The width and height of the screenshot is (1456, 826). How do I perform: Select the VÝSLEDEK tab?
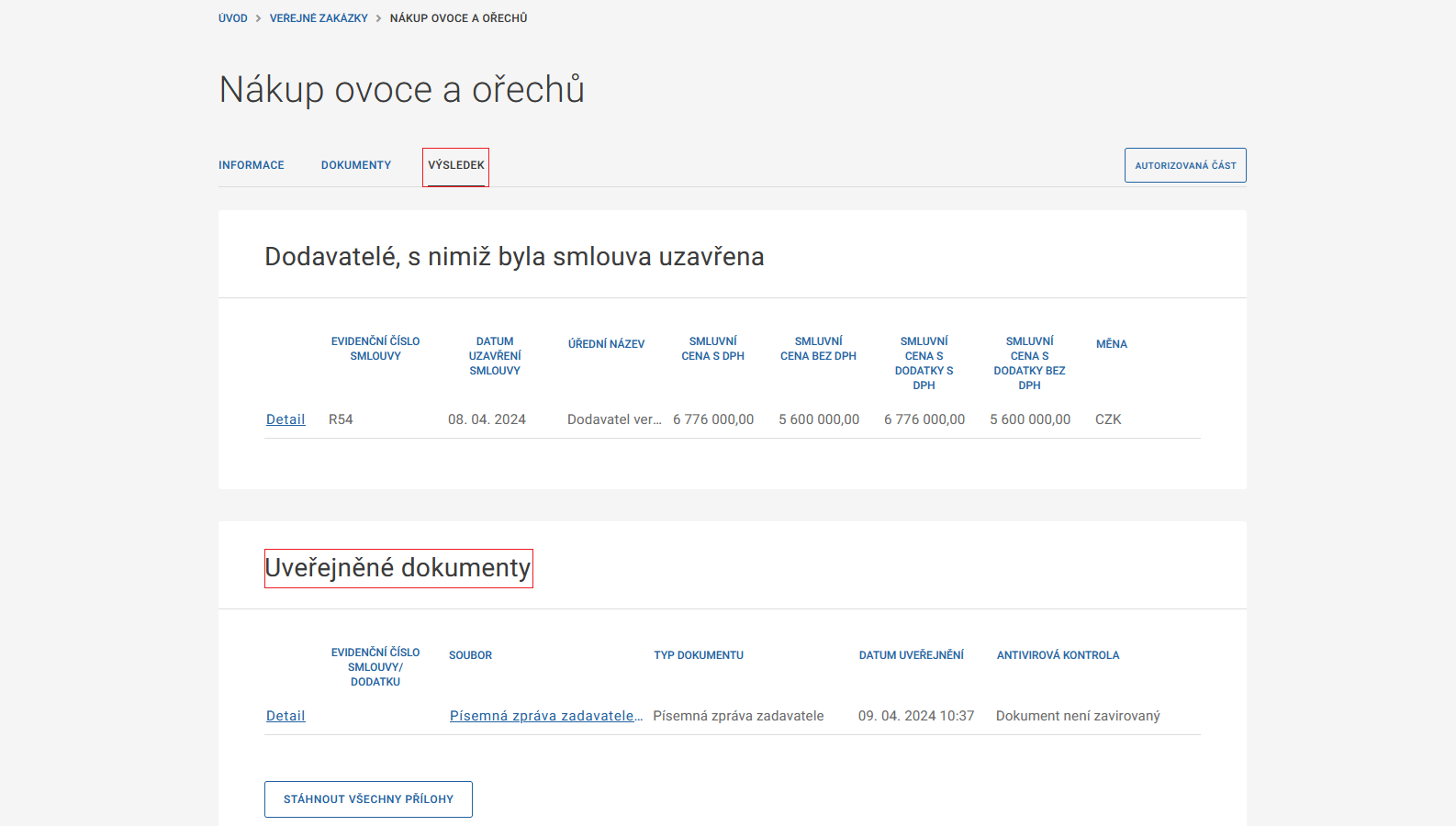[455, 165]
